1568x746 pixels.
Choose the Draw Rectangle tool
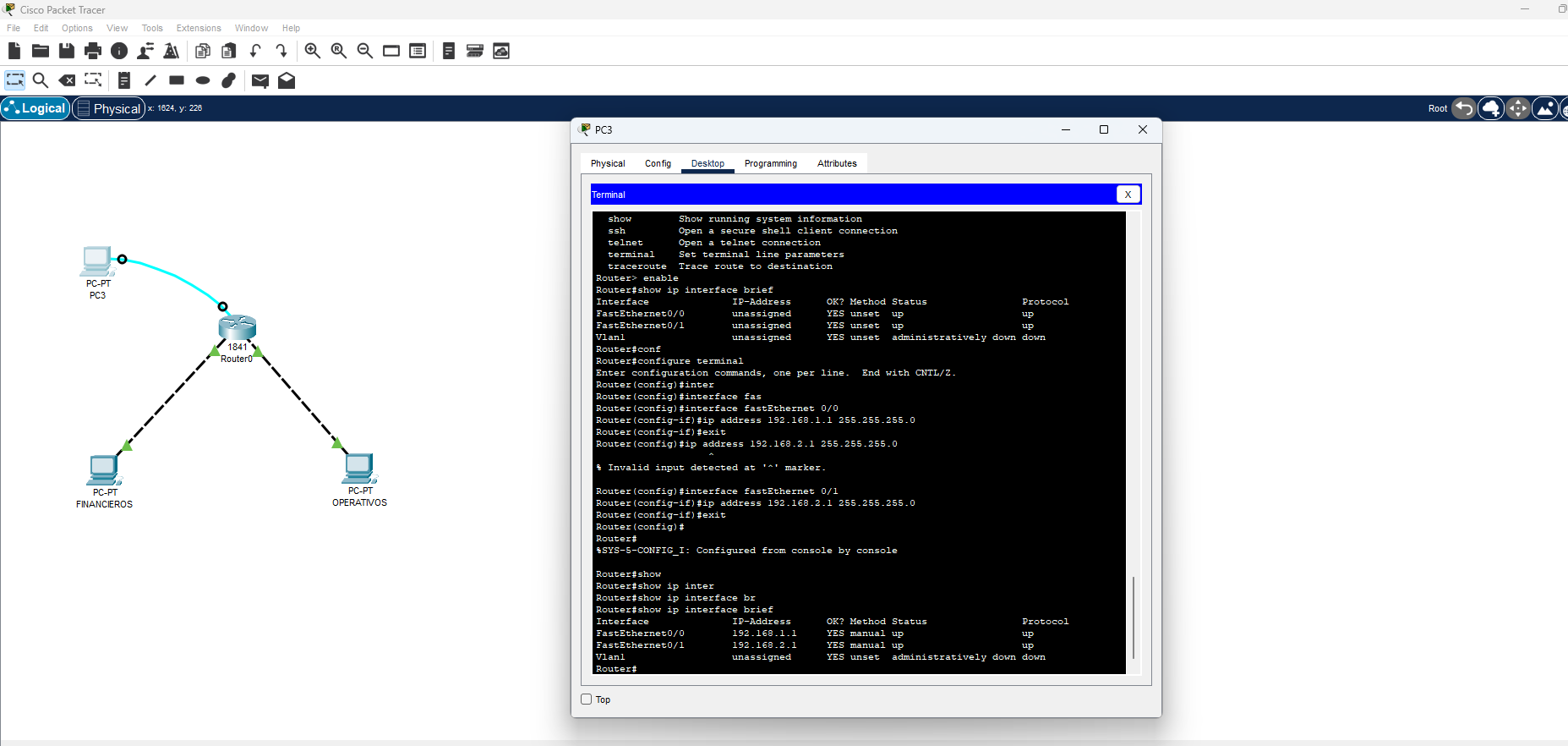[x=177, y=80]
